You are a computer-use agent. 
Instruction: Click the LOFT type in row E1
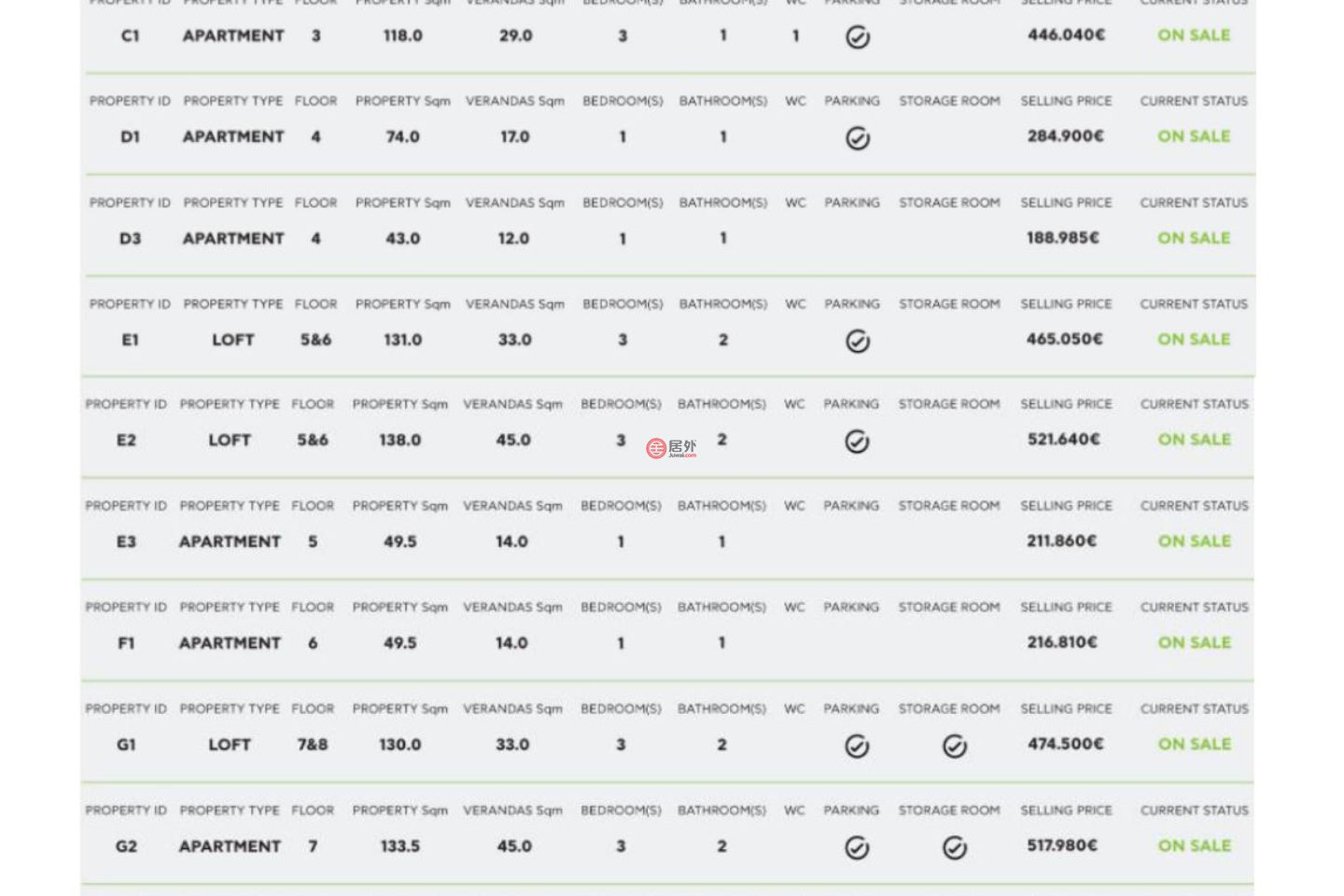tap(232, 340)
